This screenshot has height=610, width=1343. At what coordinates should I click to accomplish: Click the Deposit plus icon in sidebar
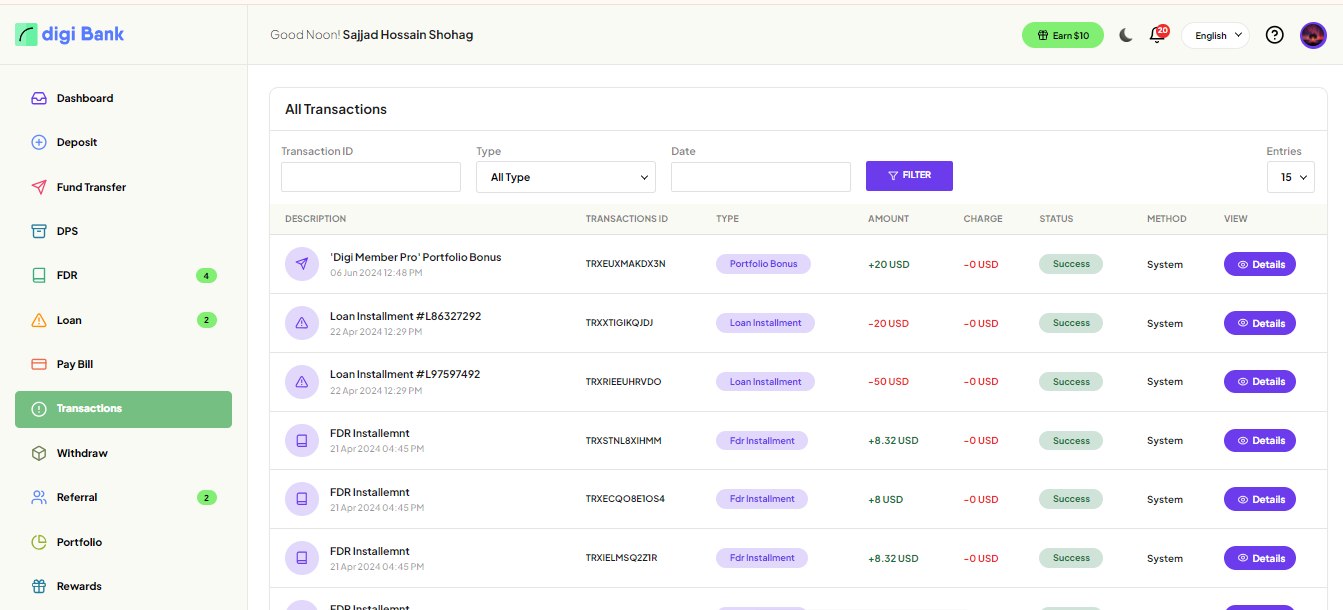point(39,143)
